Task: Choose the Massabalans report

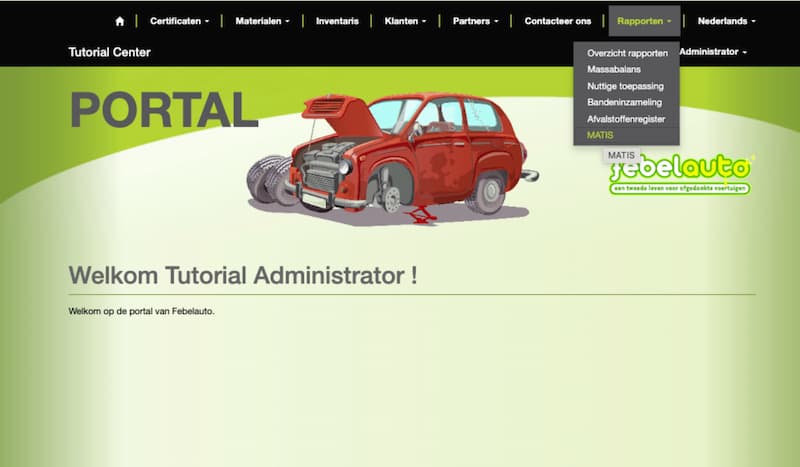Action: pos(614,69)
